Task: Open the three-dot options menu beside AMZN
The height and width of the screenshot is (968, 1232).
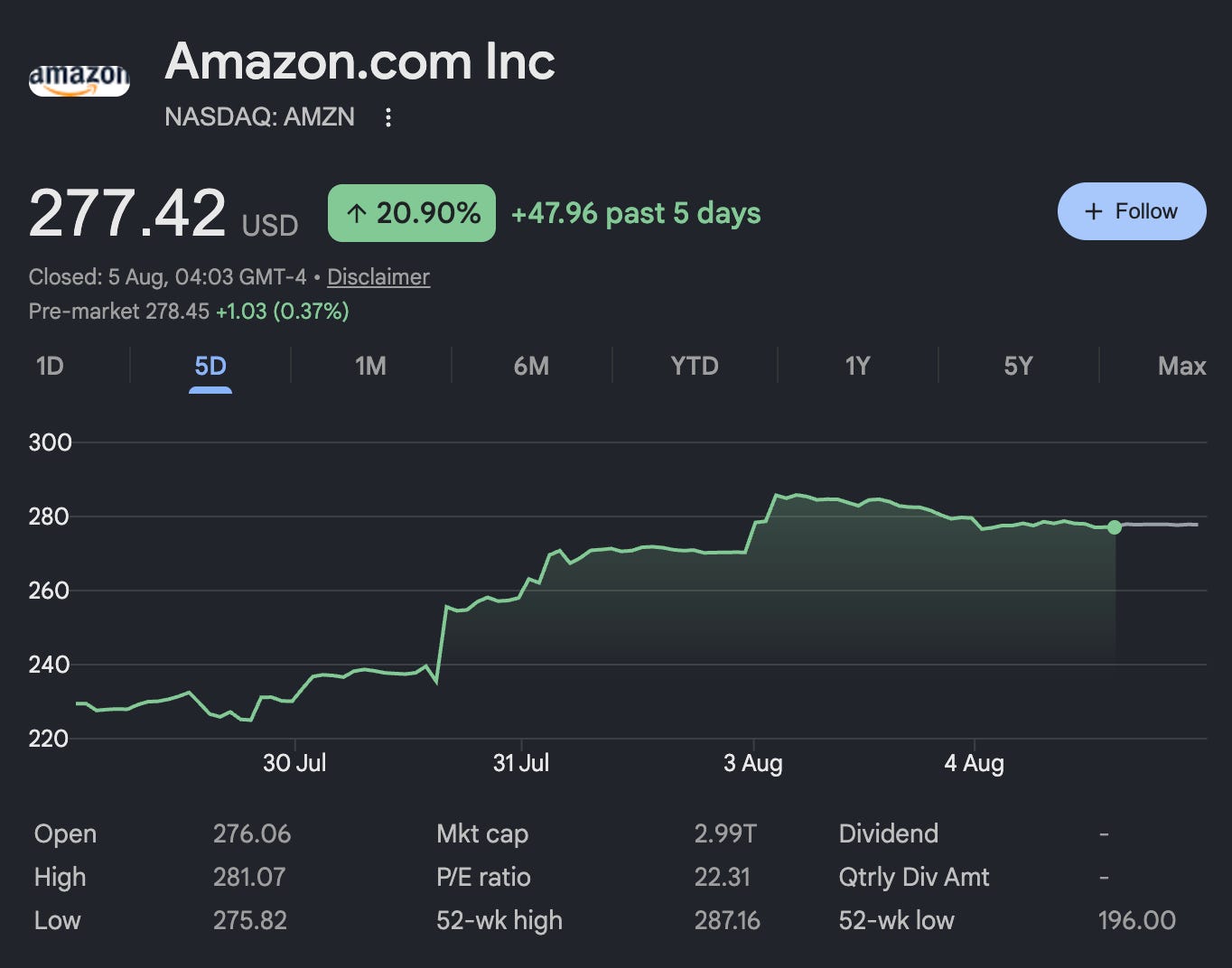Action: pos(388,117)
